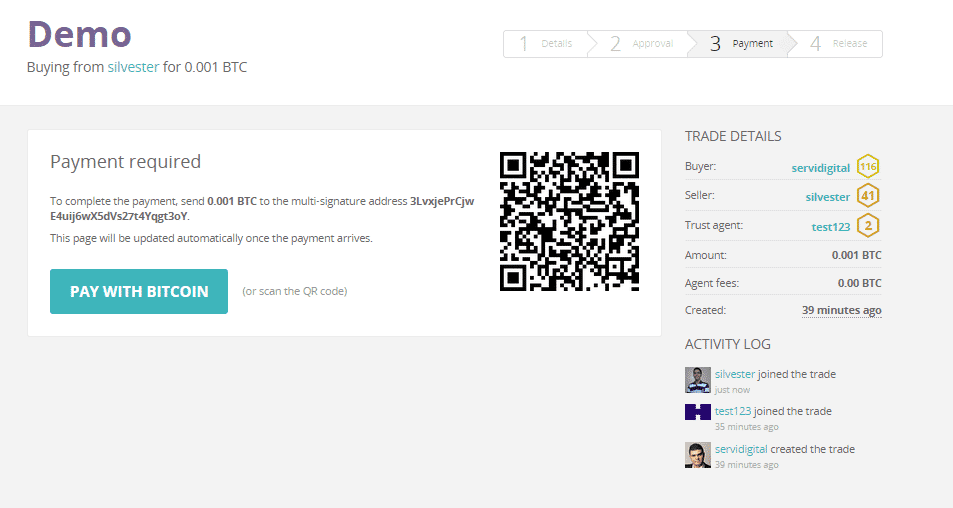This screenshot has width=953, height=508.
Task: Click the Amount value 0.001 BTC
Action: [856, 255]
